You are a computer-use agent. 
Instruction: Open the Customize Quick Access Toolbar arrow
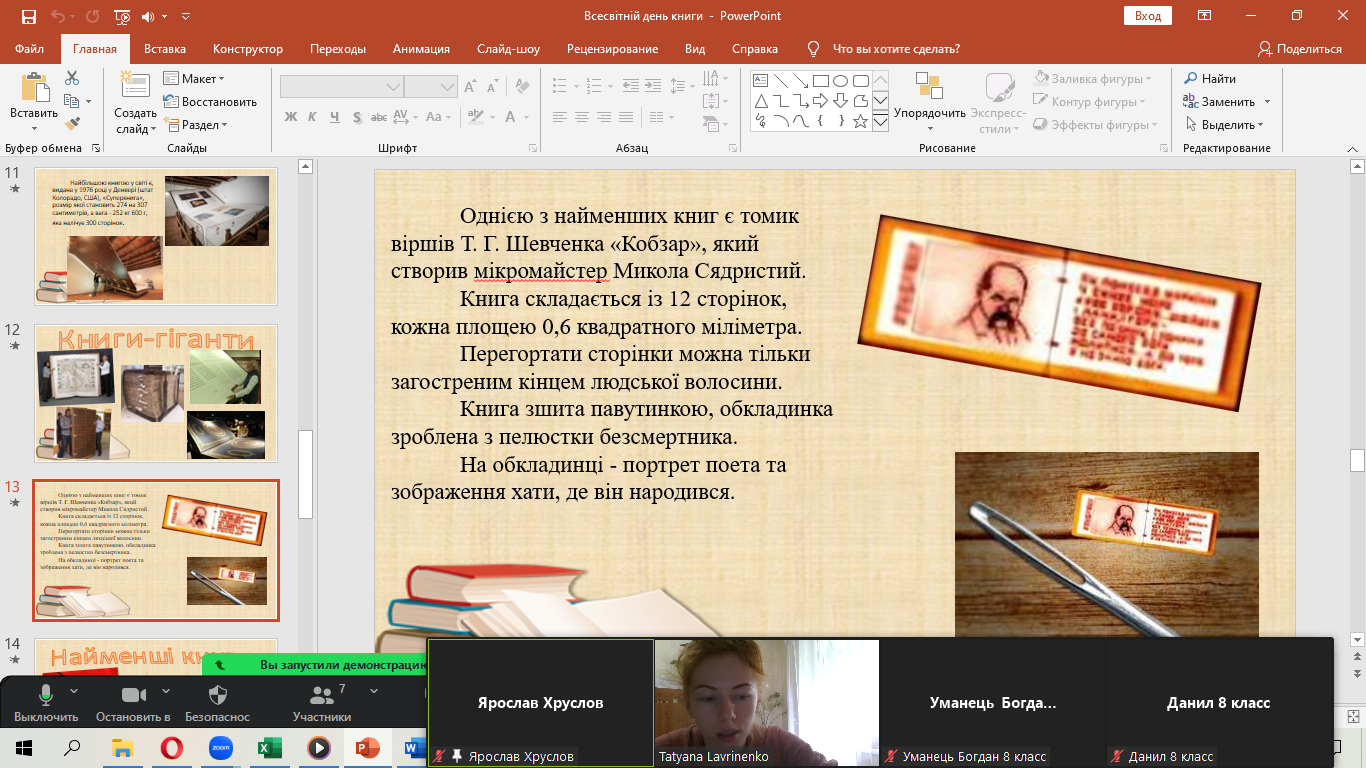click(187, 16)
